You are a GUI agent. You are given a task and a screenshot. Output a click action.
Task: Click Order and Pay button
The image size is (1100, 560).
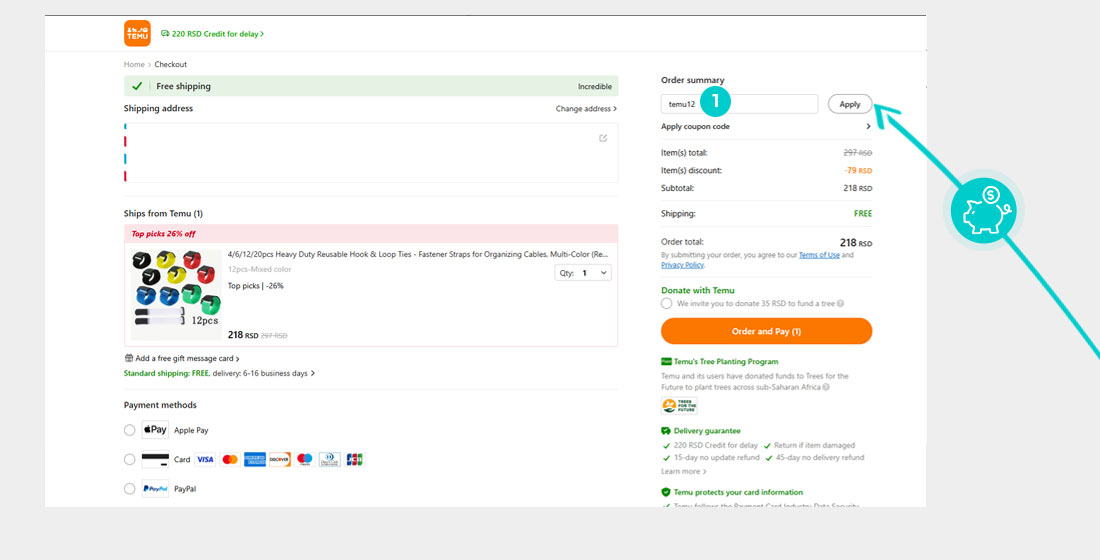(766, 331)
